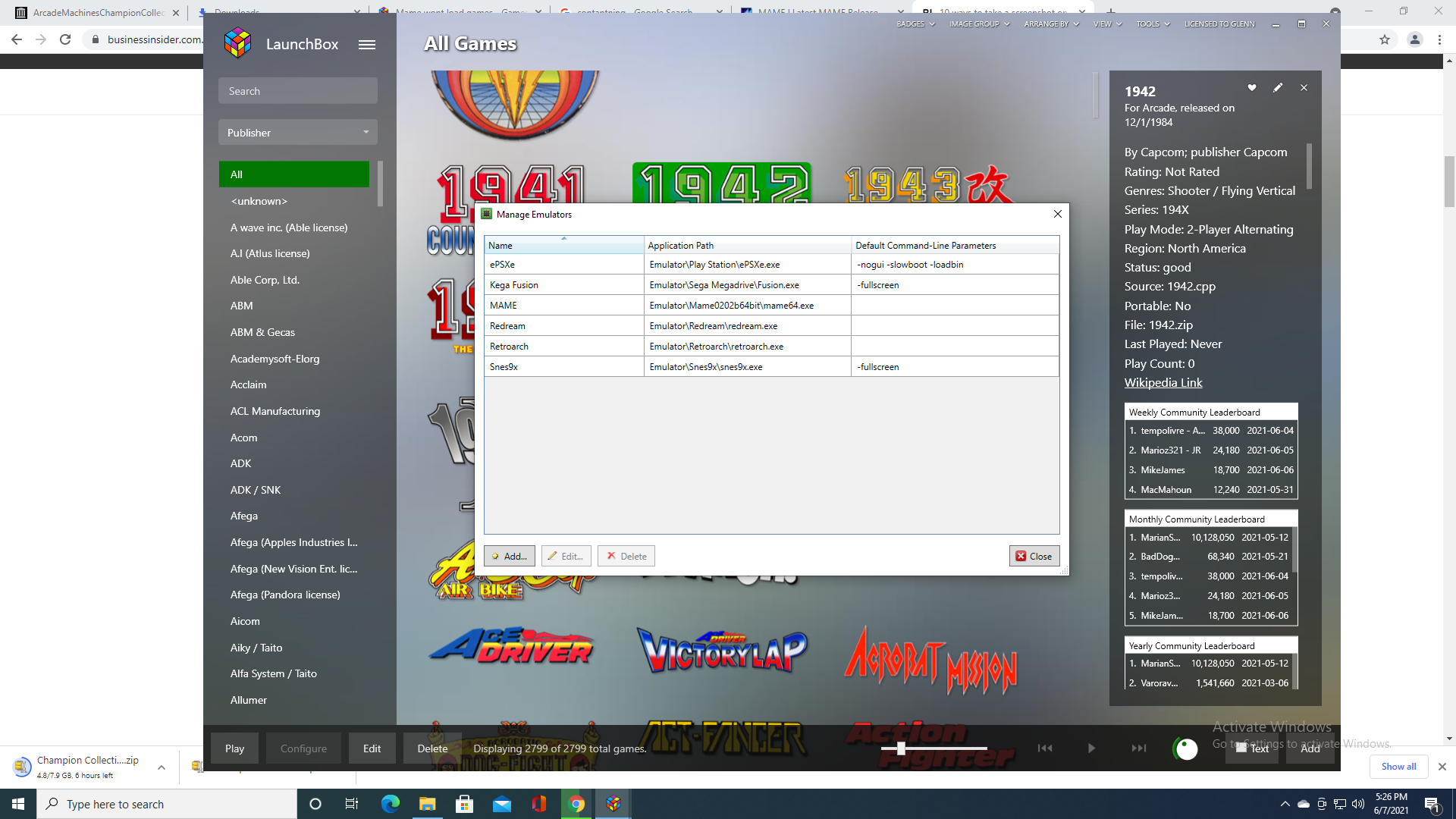
Task: Click the round volume knob control
Action: [1186, 748]
